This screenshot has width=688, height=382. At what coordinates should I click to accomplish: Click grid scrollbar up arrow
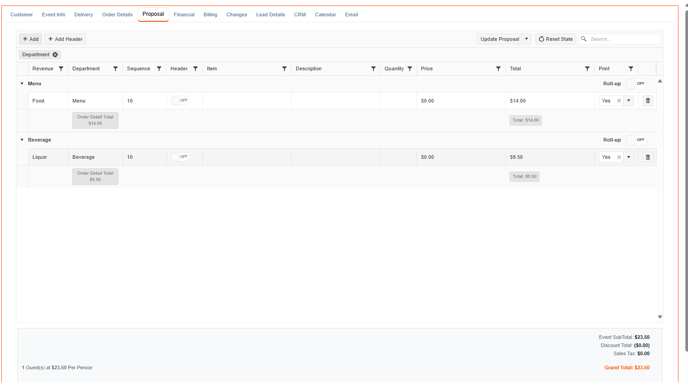click(659, 81)
